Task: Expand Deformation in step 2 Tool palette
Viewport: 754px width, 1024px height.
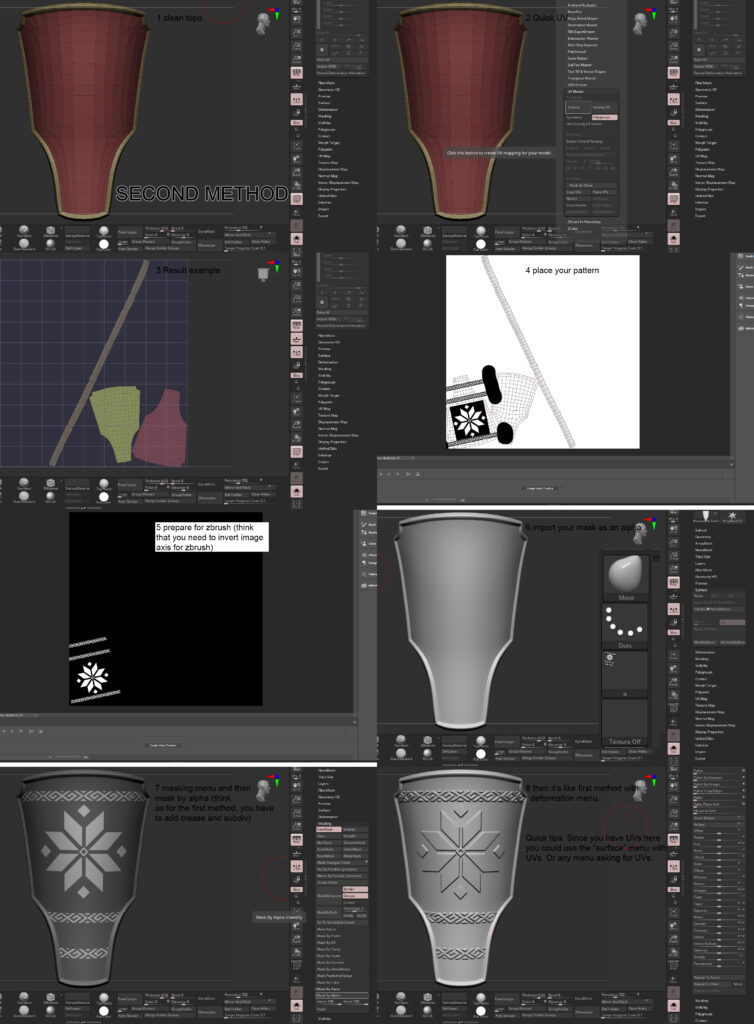Action: 705,110
